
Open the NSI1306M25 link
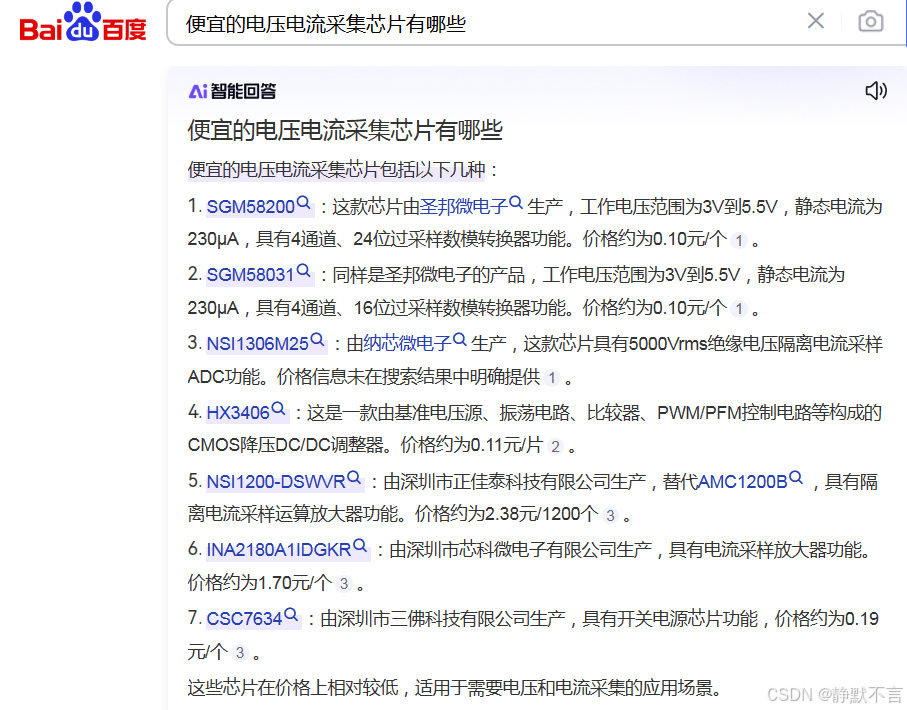[257, 344]
